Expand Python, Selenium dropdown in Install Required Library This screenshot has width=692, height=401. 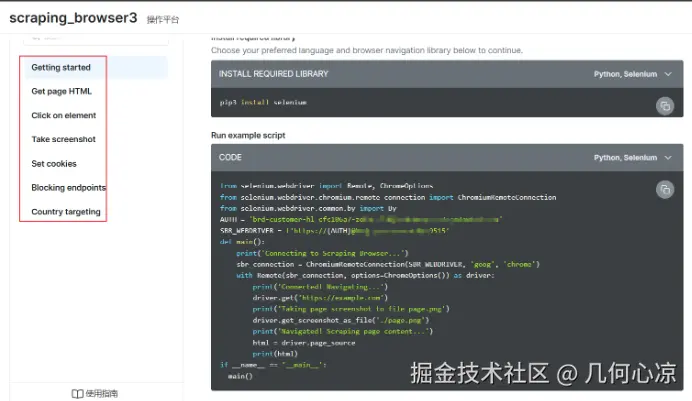[632, 74]
